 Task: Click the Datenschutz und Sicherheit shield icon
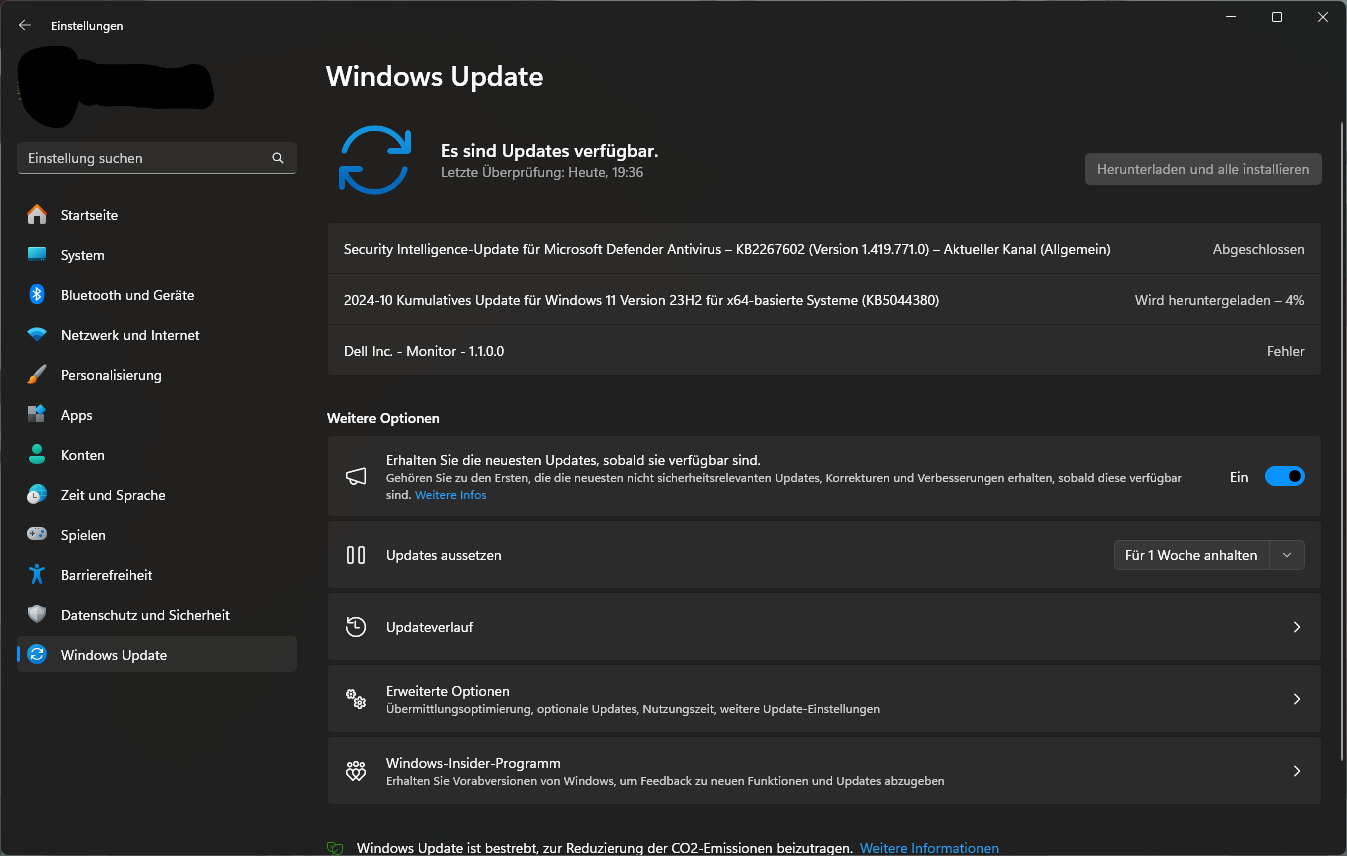37,615
